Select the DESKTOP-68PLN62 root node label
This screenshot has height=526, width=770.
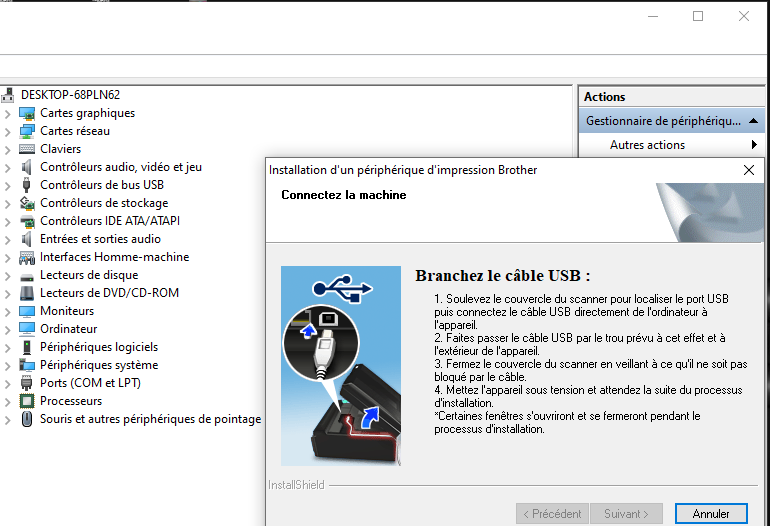pos(70,95)
